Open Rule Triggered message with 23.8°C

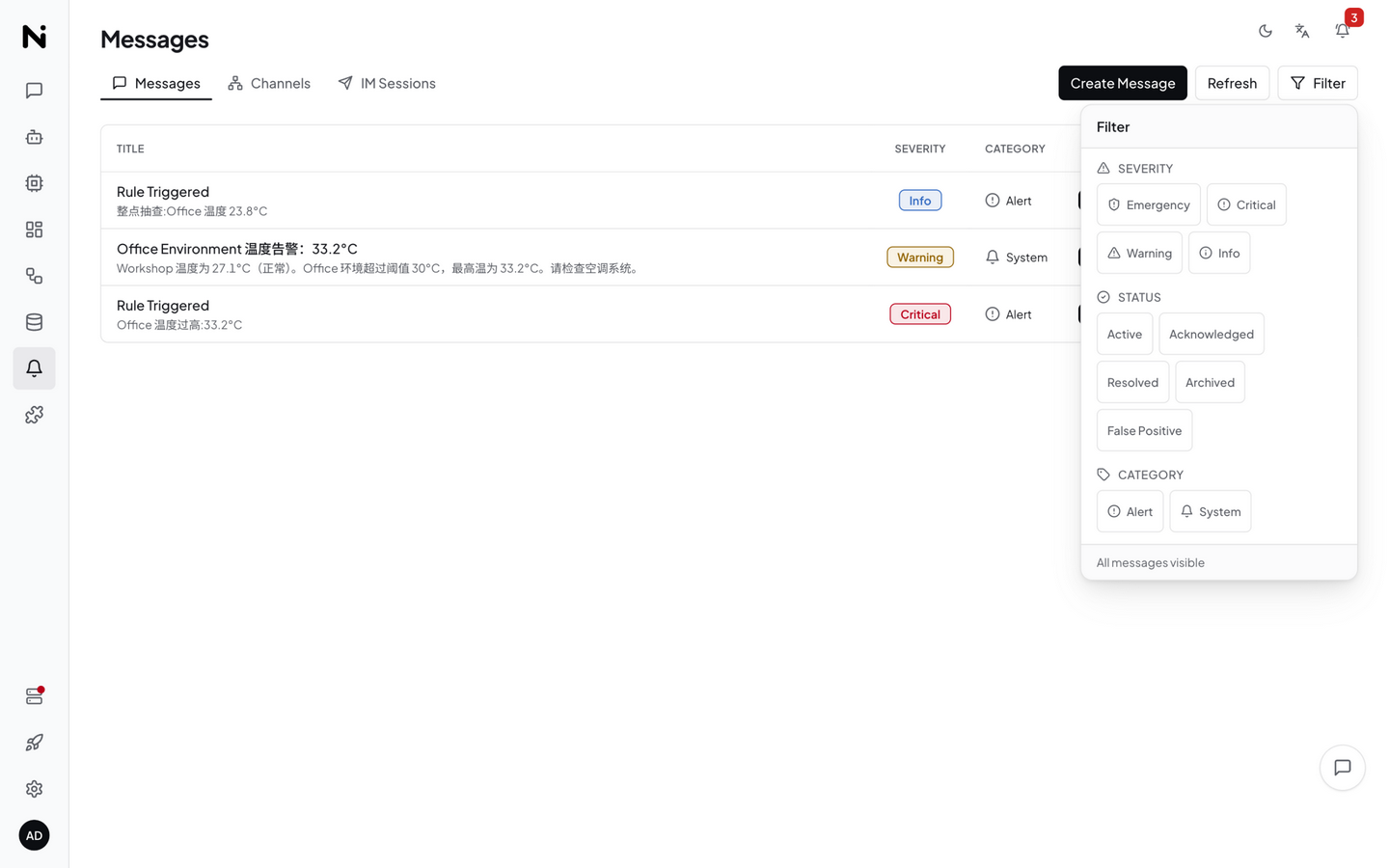[590, 201]
